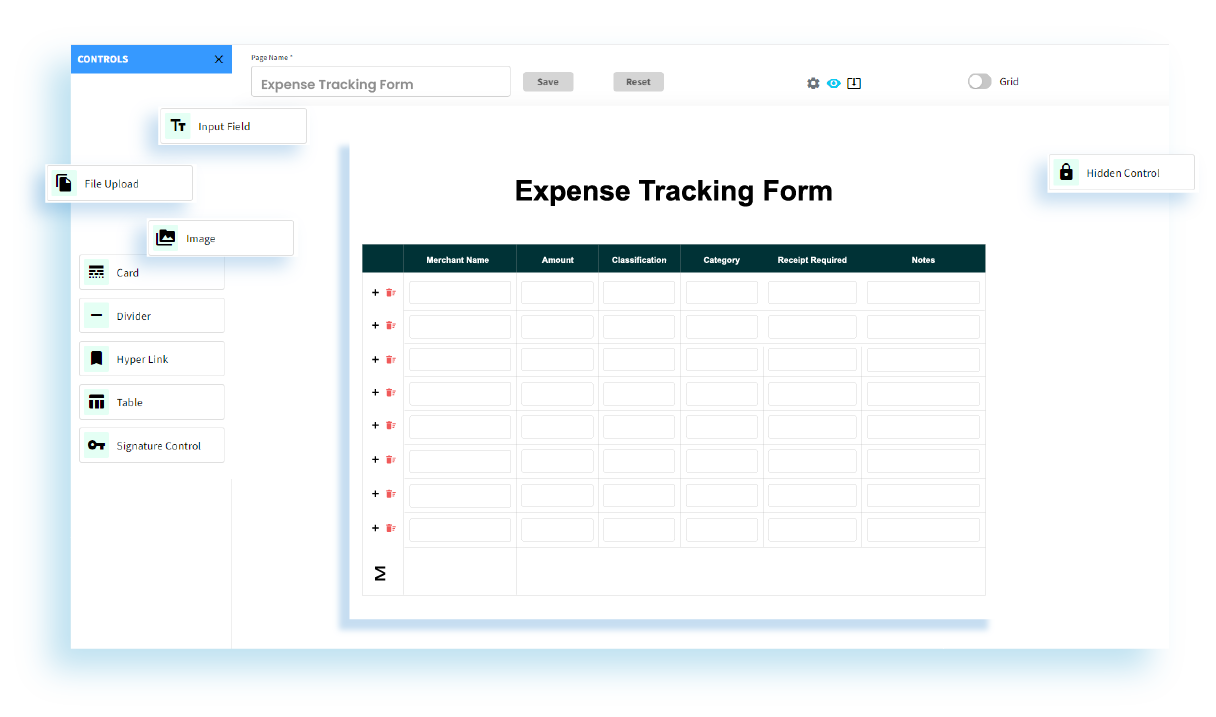Screen dimensions: 1216x717
Task: Select the Hyper Link control
Action: point(151,358)
